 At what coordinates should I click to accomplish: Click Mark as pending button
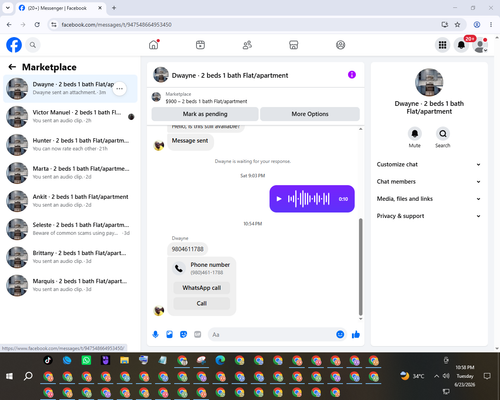tap(205, 114)
